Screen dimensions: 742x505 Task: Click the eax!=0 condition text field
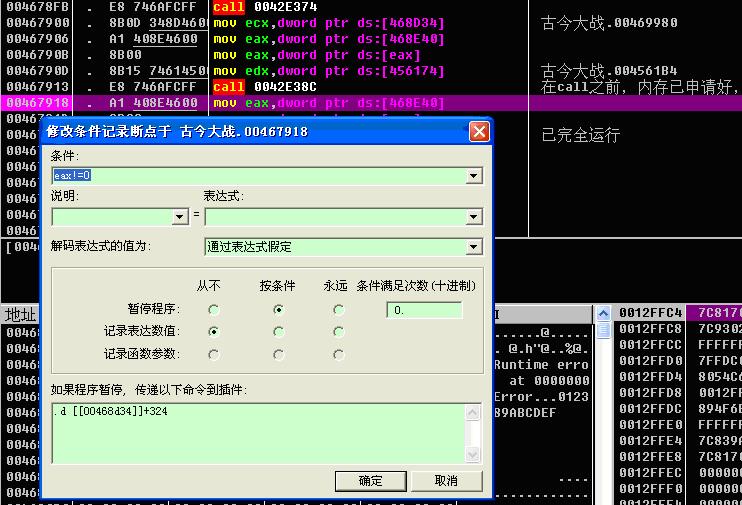coord(258,176)
